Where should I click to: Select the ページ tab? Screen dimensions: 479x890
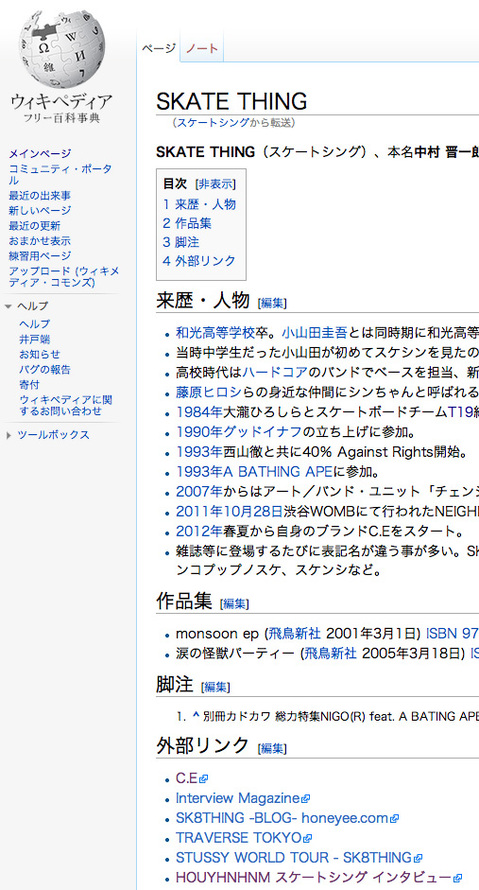click(x=158, y=48)
